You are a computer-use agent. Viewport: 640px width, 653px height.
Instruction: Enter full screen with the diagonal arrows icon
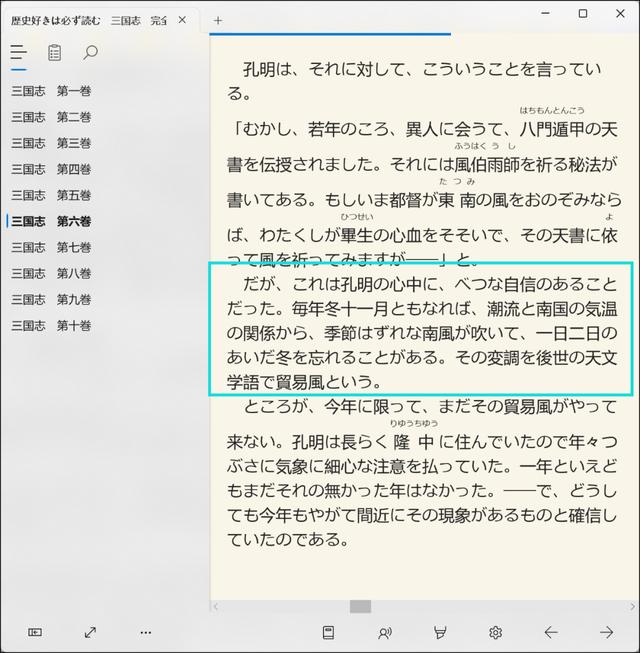pos(90,632)
